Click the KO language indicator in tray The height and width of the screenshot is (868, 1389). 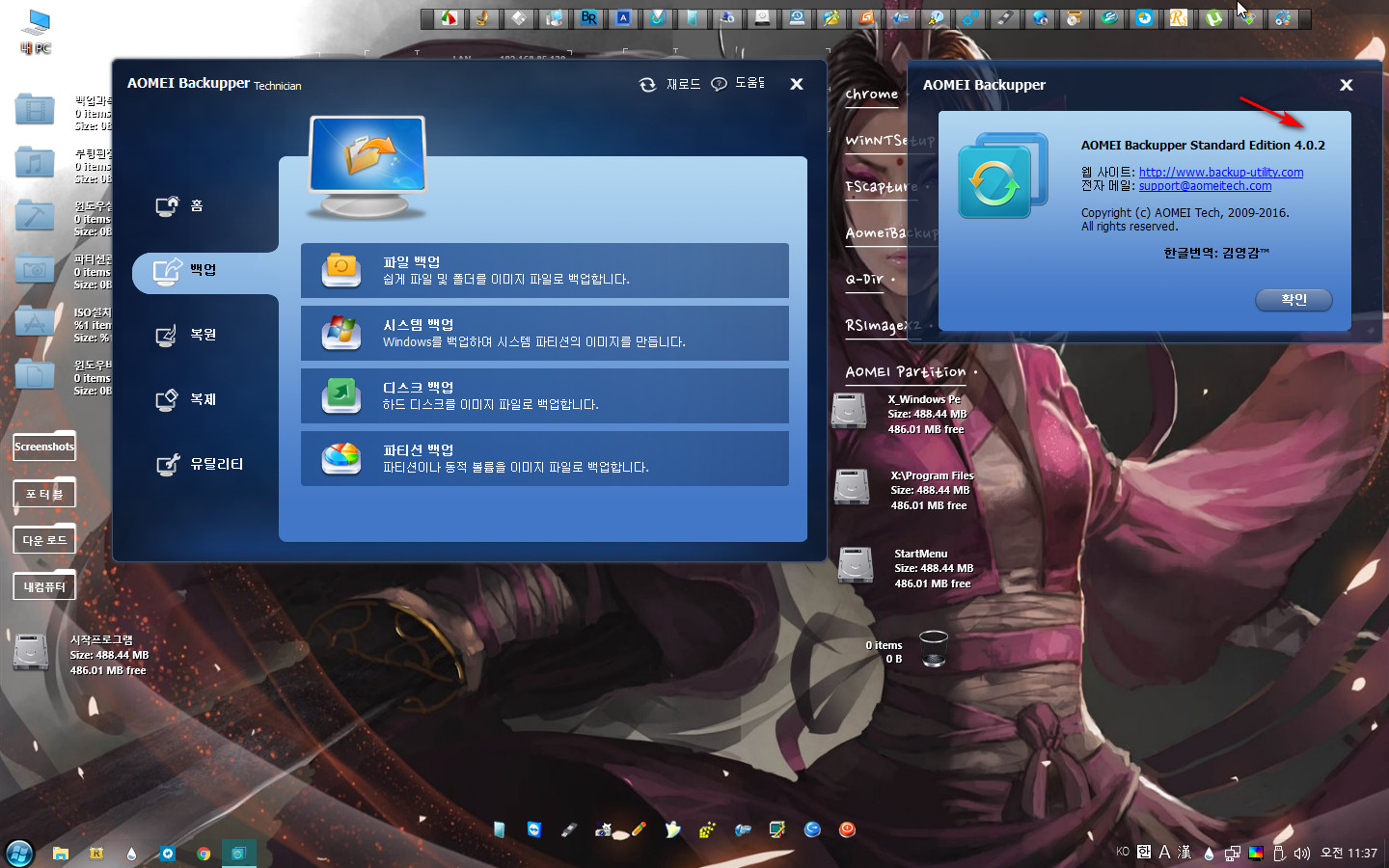click(x=1122, y=852)
